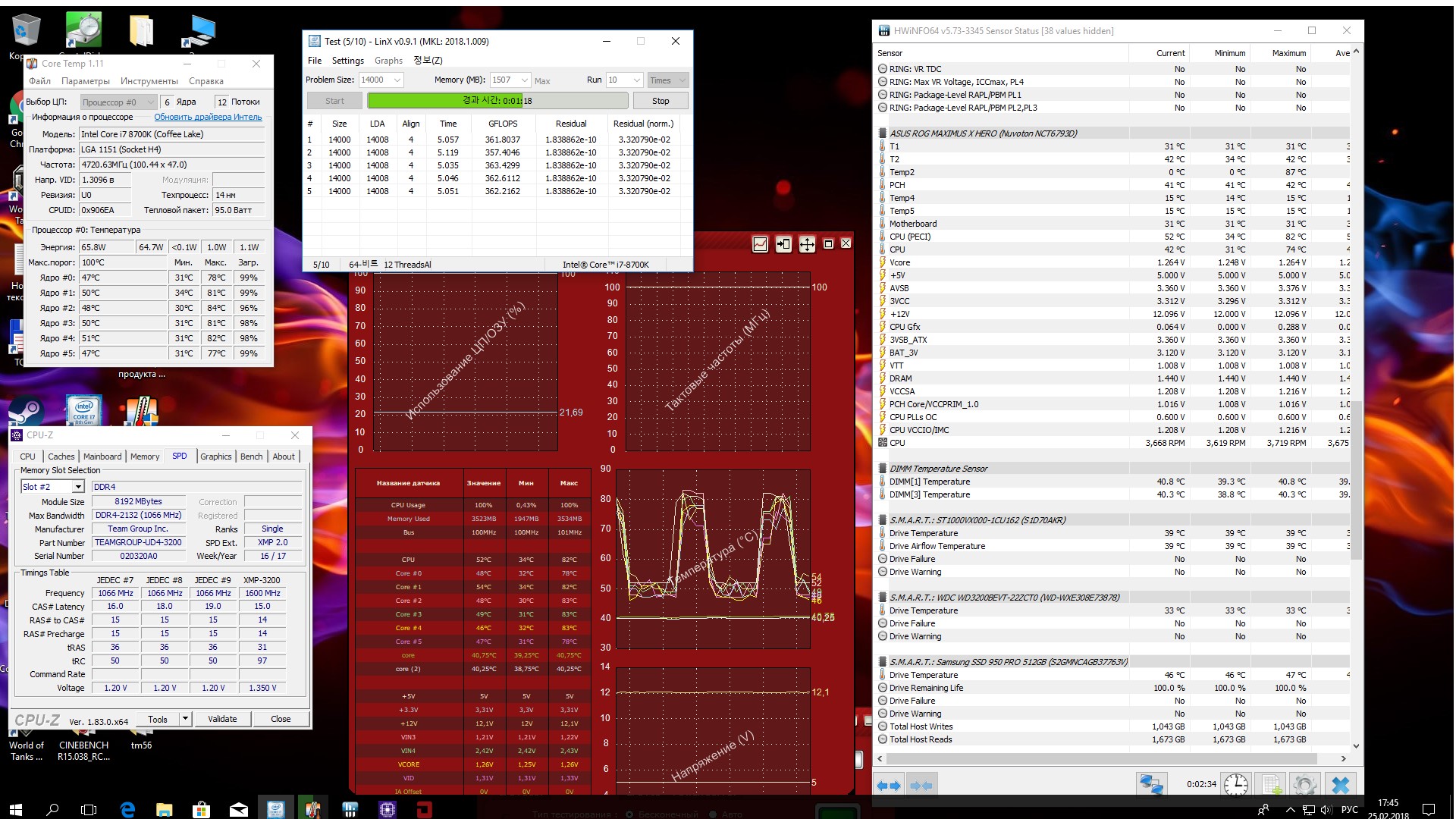The width and height of the screenshot is (1456, 819).
Task: Switch to the Mainboard tab in CPU-Z
Action: [102, 457]
